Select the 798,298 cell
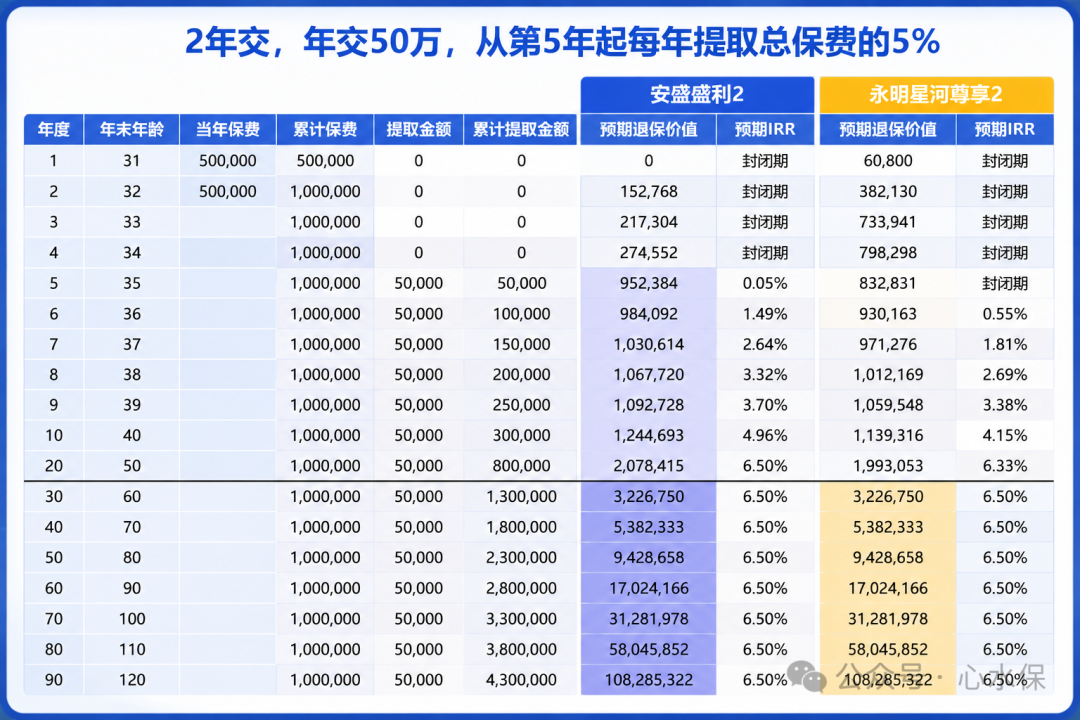This screenshot has width=1080, height=720. coord(888,253)
